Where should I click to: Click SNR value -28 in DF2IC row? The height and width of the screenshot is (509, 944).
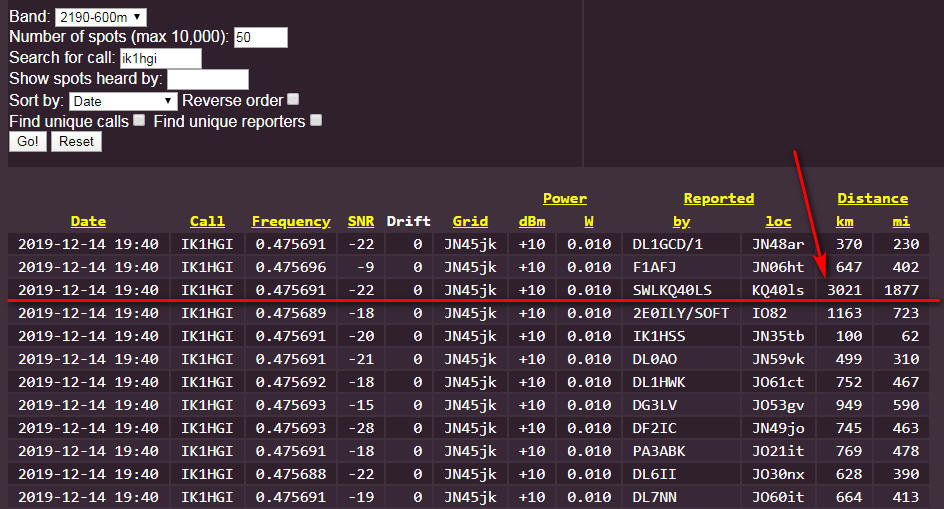(x=361, y=428)
